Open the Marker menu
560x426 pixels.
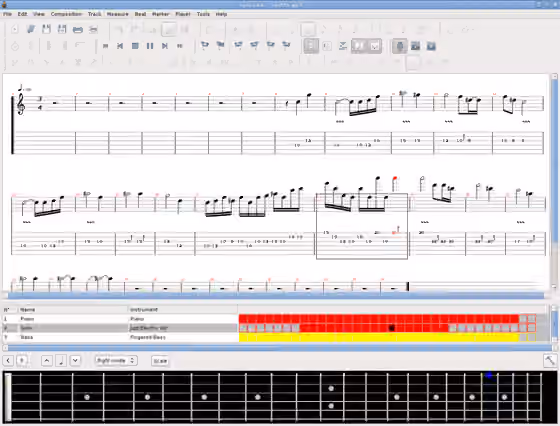click(161, 14)
